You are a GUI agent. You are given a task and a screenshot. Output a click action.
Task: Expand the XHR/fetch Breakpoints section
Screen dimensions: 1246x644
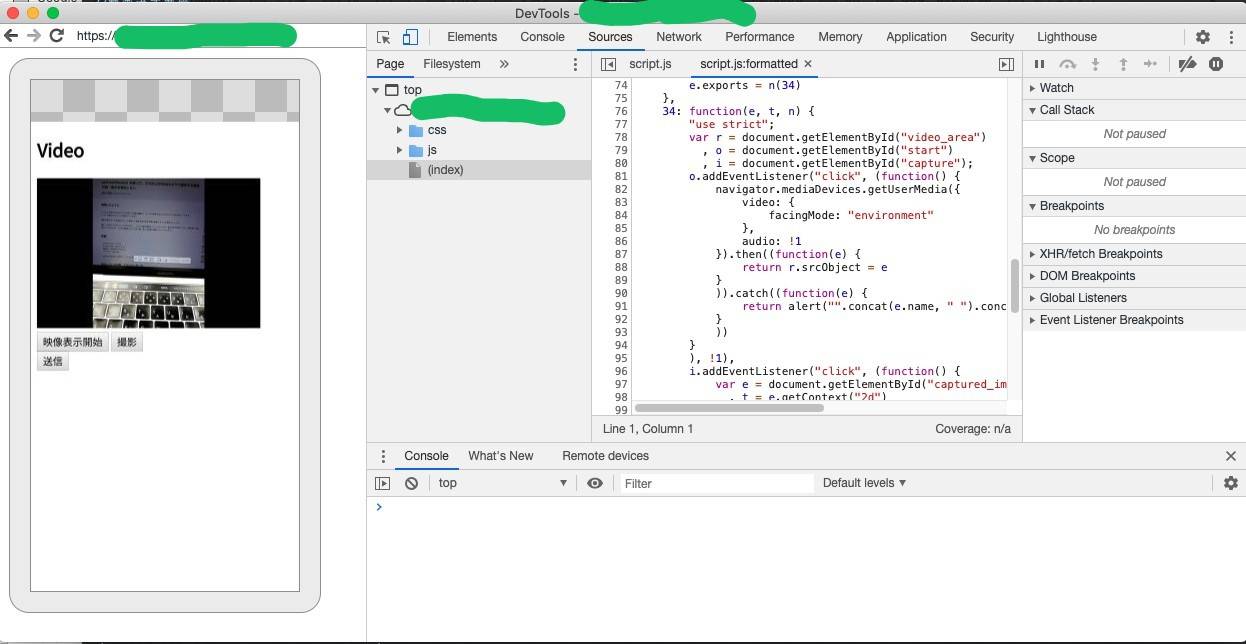(x=1100, y=254)
